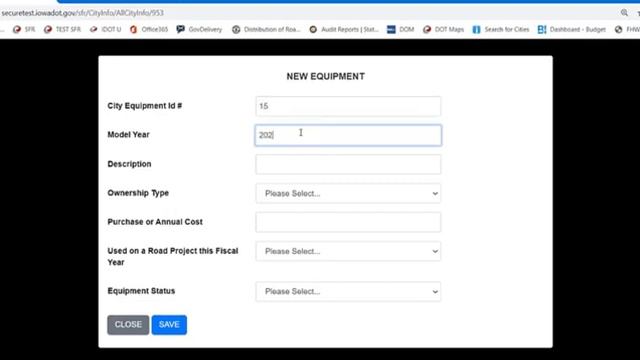Screen dimensions: 640x360
Task: Click the Equipment Status label
Action: [141, 291]
